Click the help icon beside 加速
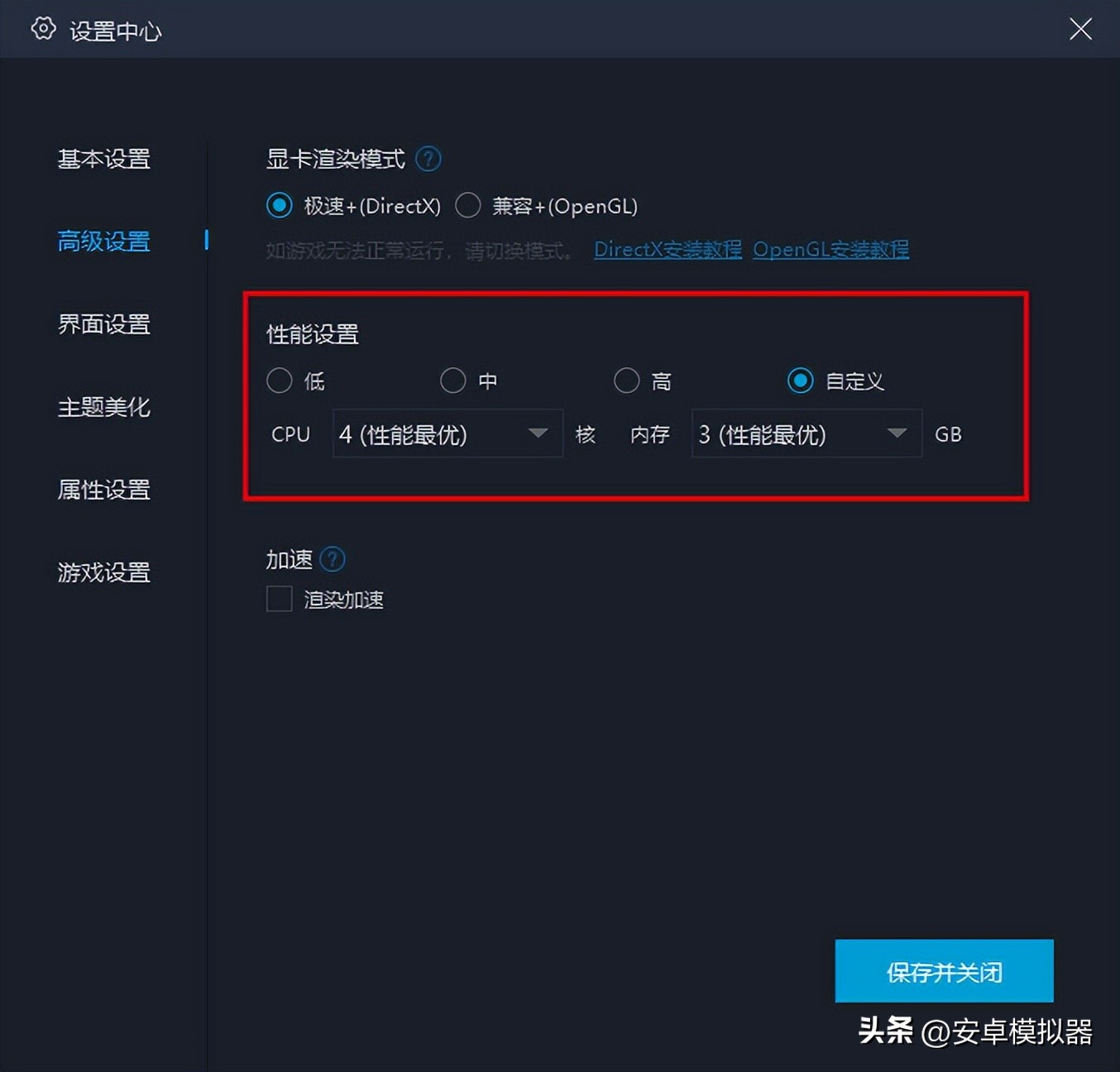Screen dimensions: 1120x1072 coord(332,559)
